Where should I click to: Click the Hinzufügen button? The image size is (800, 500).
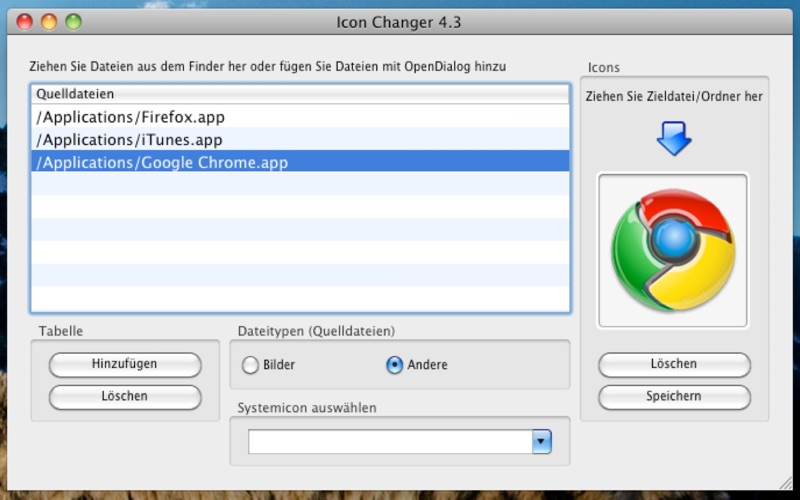(x=125, y=364)
